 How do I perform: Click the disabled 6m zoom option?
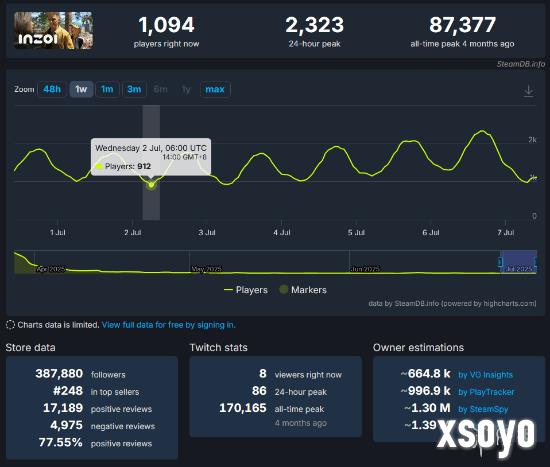click(x=160, y=89)
